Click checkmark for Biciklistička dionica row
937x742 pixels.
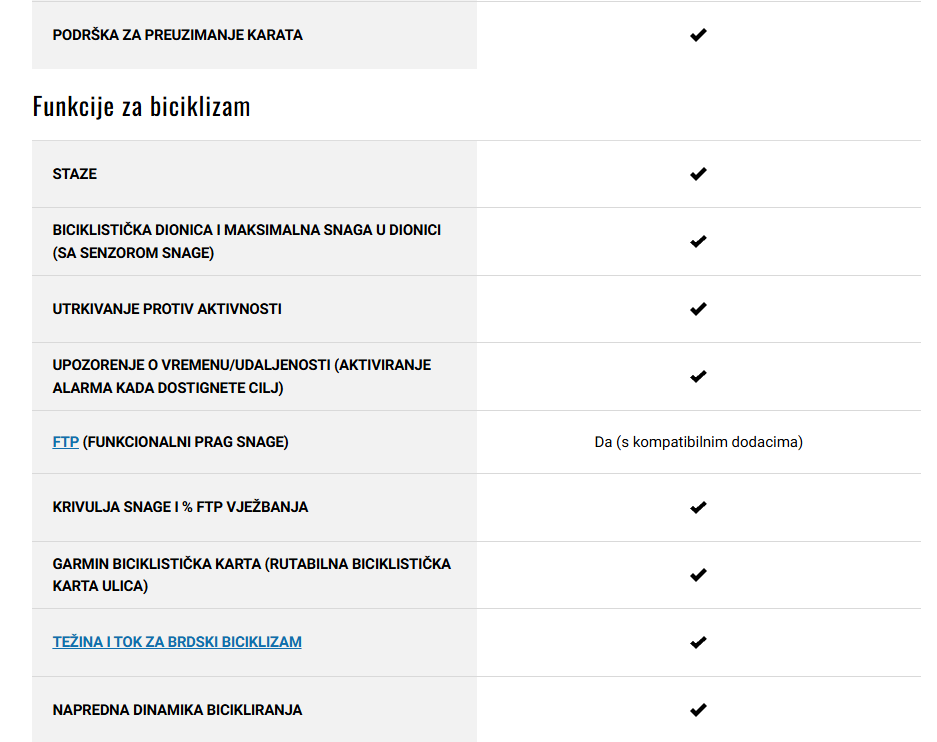coord(698,241)
